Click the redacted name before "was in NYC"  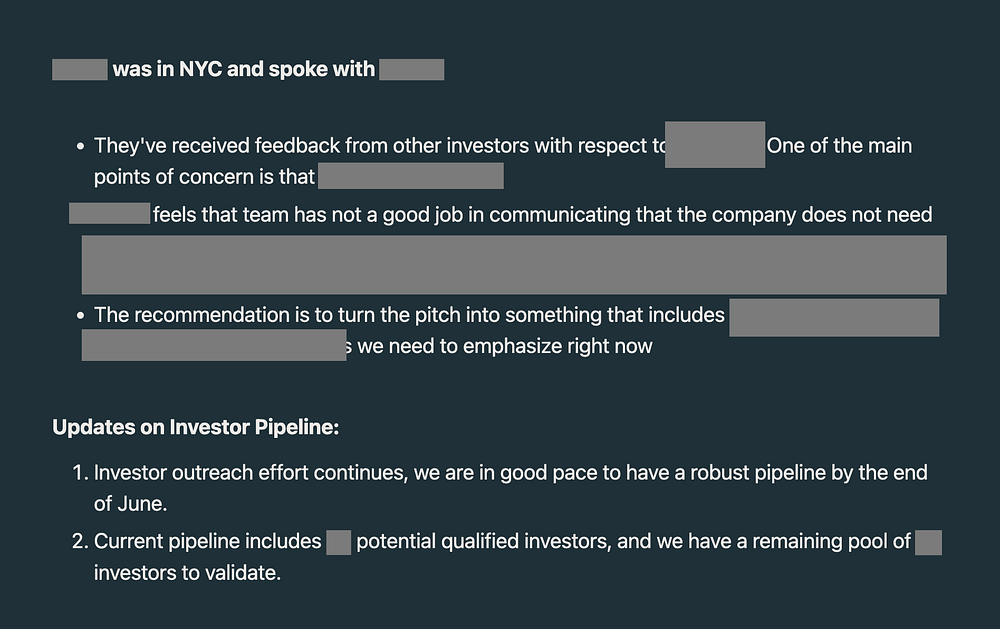pyautogui.click(x=79, y=70)
